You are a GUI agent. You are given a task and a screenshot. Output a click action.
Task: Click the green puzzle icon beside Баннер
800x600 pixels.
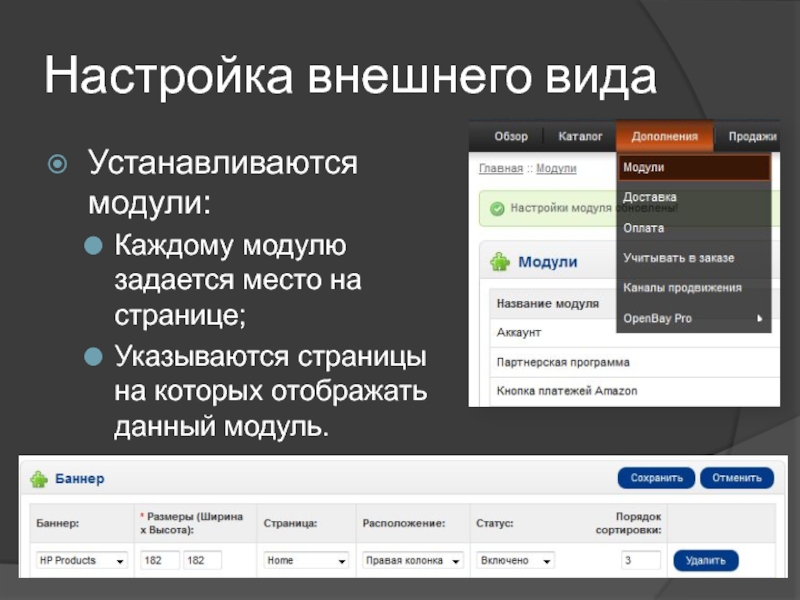[x=39, y=479]
